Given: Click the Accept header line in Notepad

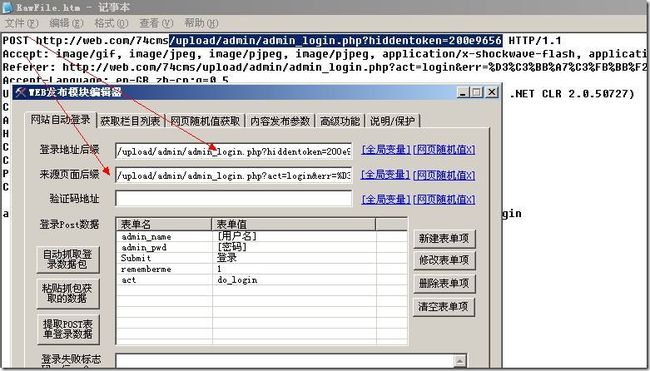Looking at the screenshot, I should [325, 54].
